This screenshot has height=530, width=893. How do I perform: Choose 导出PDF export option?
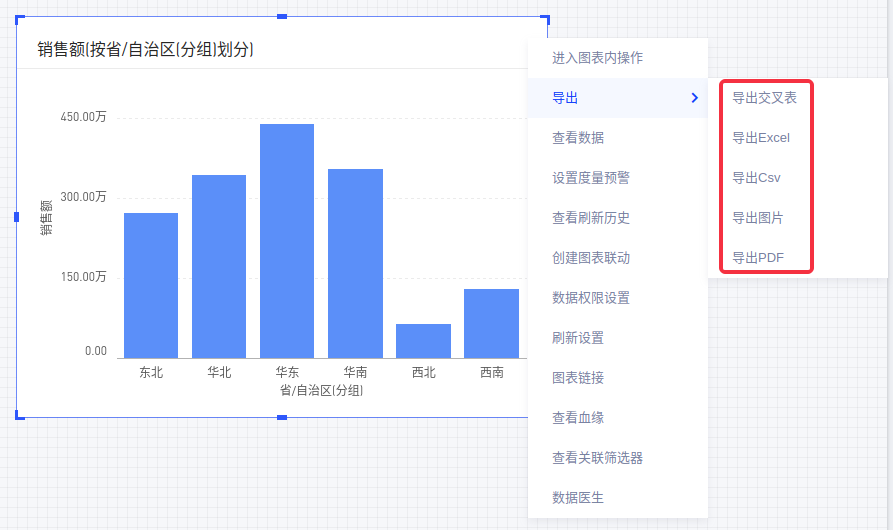(x=758, y=258)
